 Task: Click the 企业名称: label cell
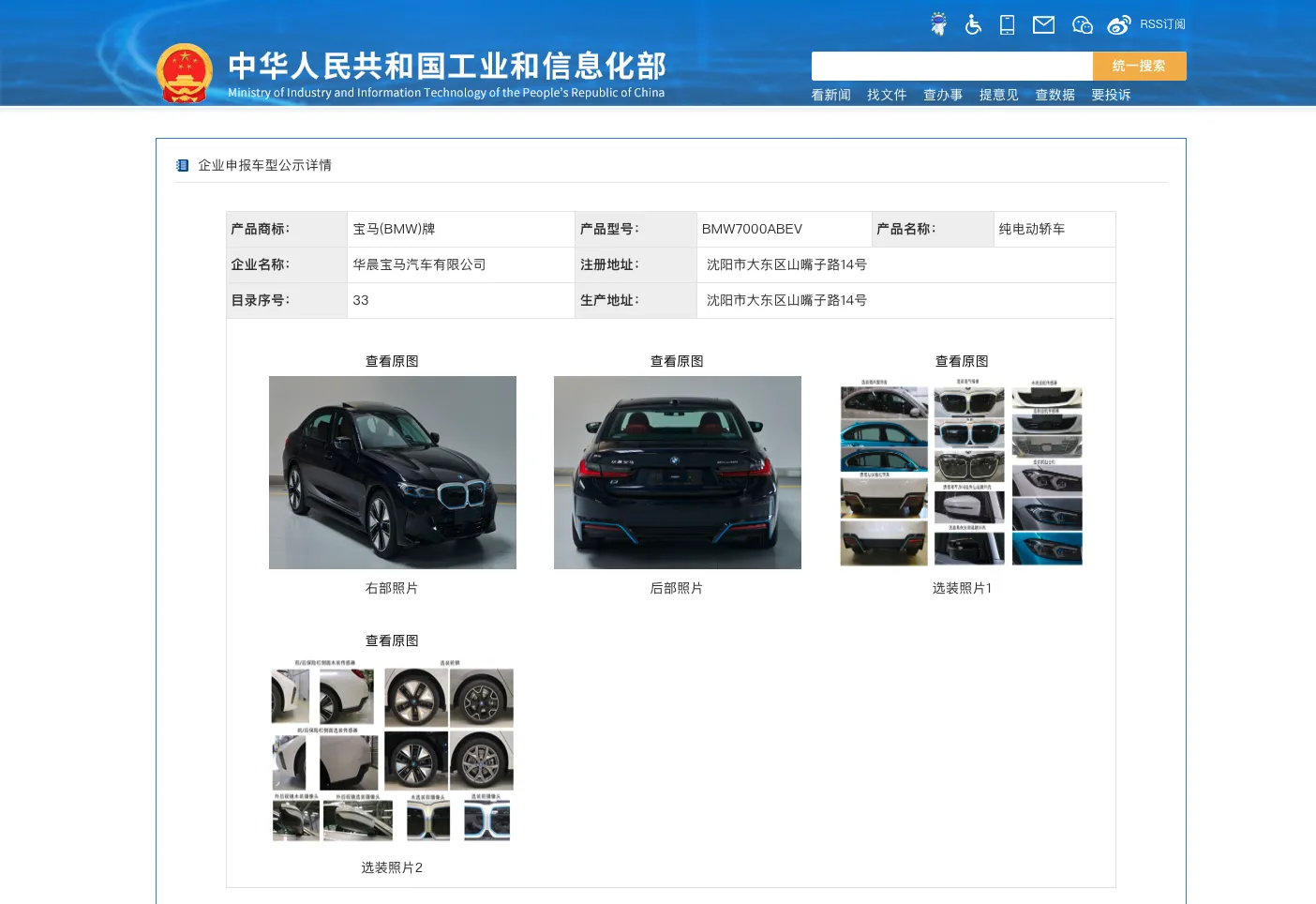click(x=287, y=264)
